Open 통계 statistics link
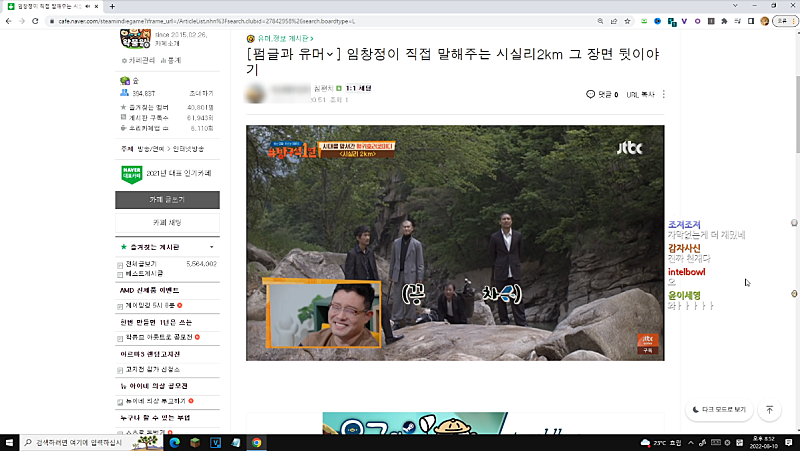Image resolution: width=800 pixels, height=451 pixels. [171, 60]
